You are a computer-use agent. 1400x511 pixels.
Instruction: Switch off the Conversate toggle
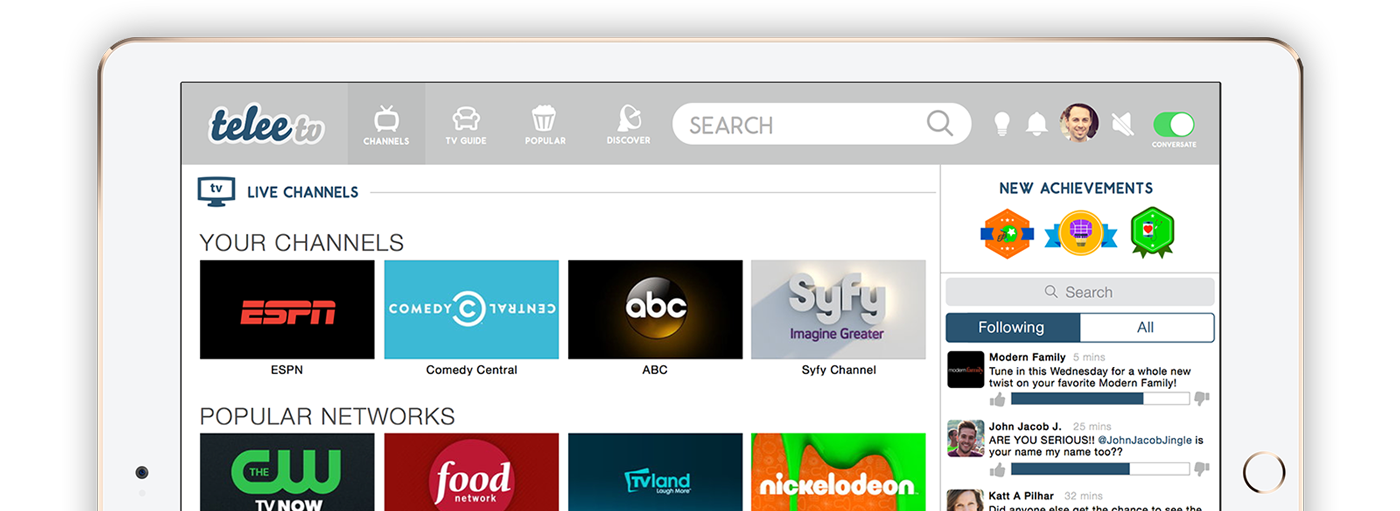1173,124
